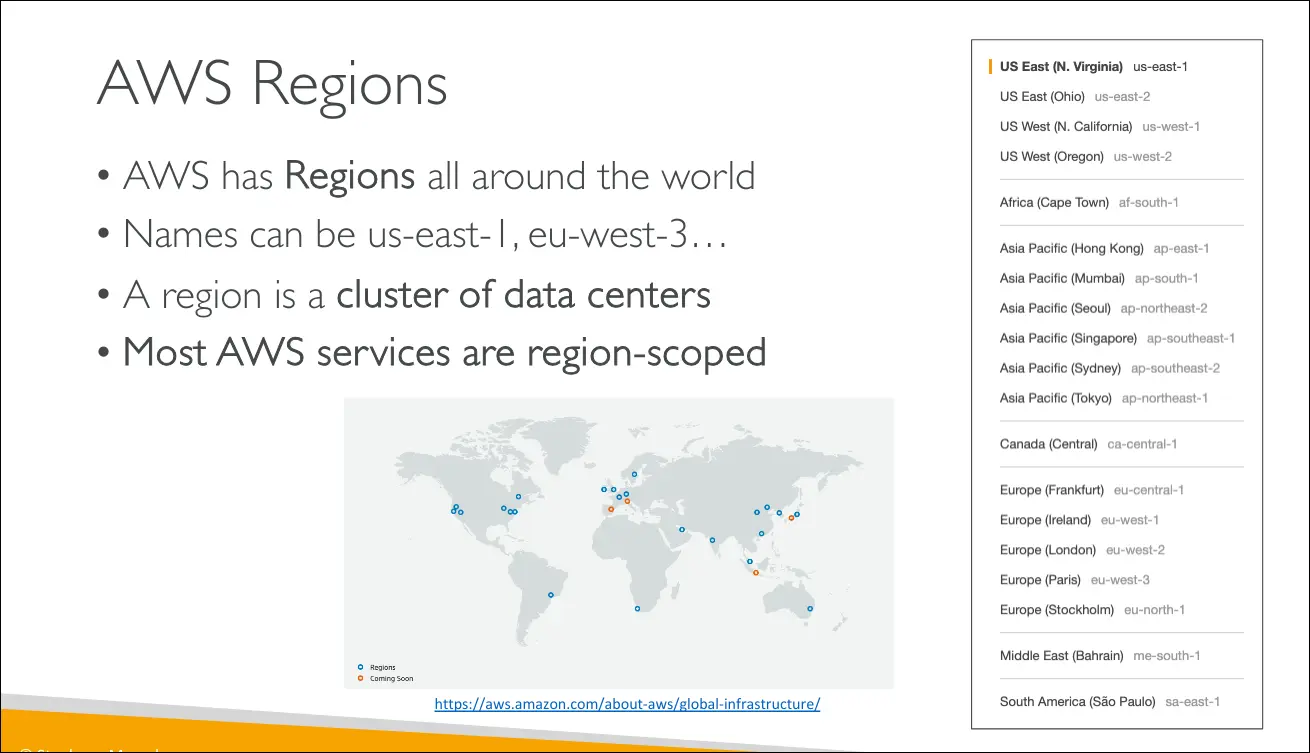Click the region marker in South America
This screenshot has width=1310, height=753.
[x=550, y=595]
